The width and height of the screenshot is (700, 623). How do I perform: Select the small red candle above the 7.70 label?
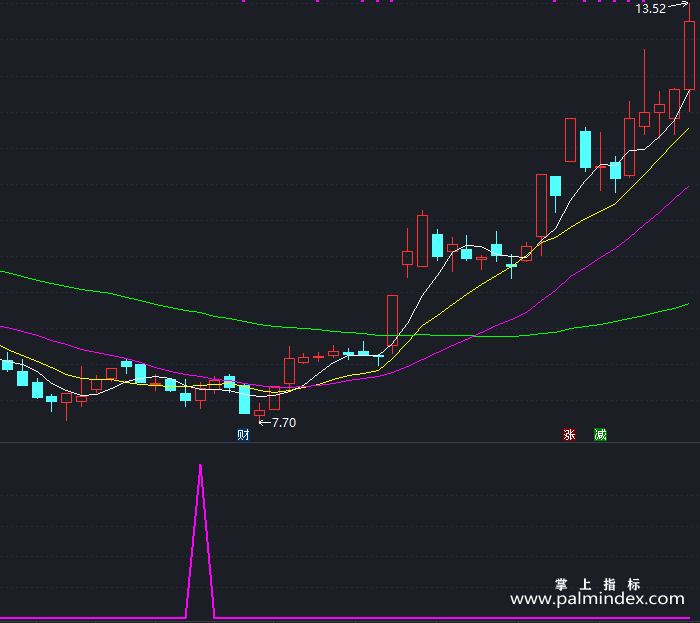coord(259,412)
